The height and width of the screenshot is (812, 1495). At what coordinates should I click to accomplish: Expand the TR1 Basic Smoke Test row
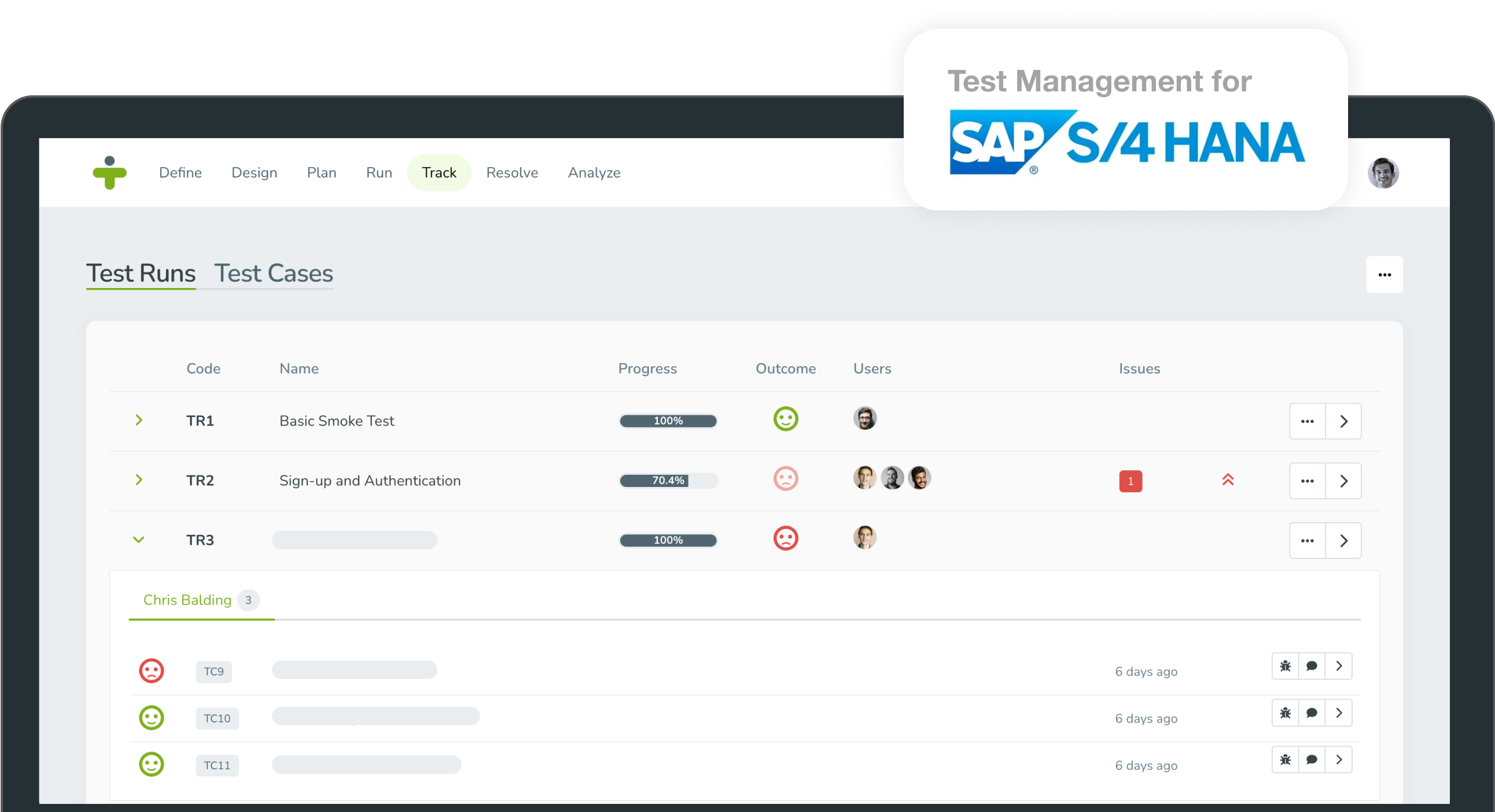(x=139, y=420)
